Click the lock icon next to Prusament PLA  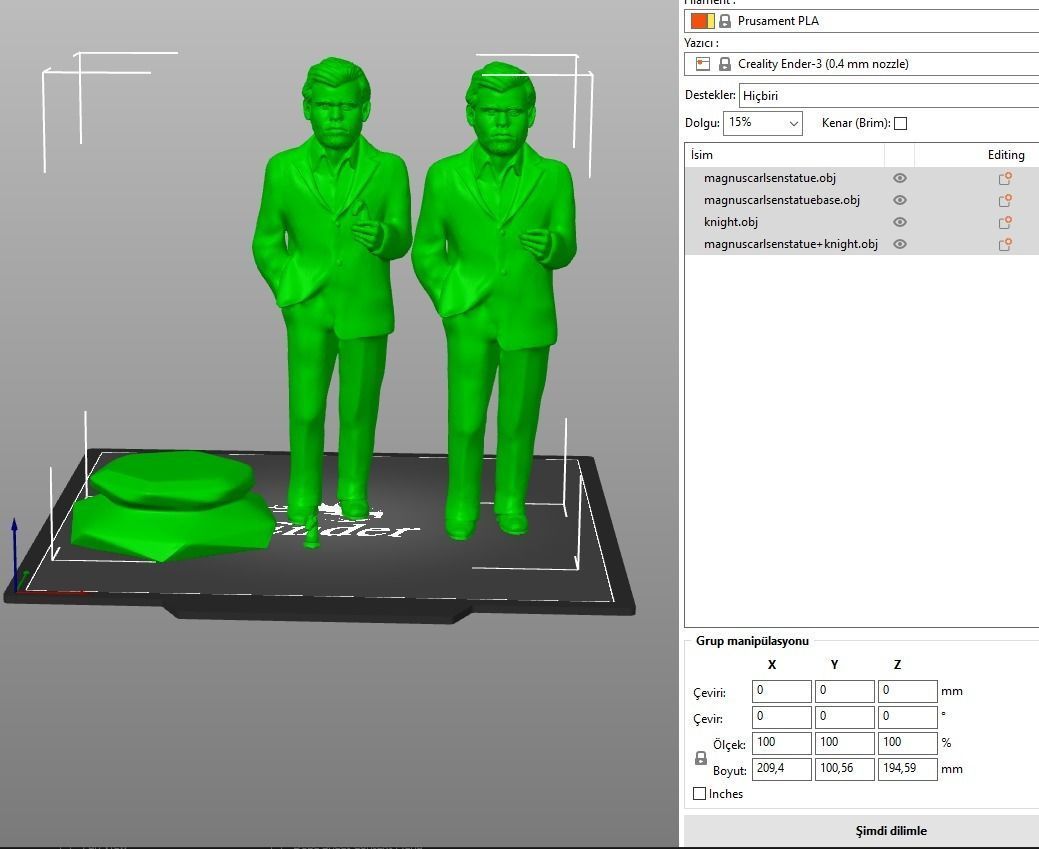pos(725,21)
